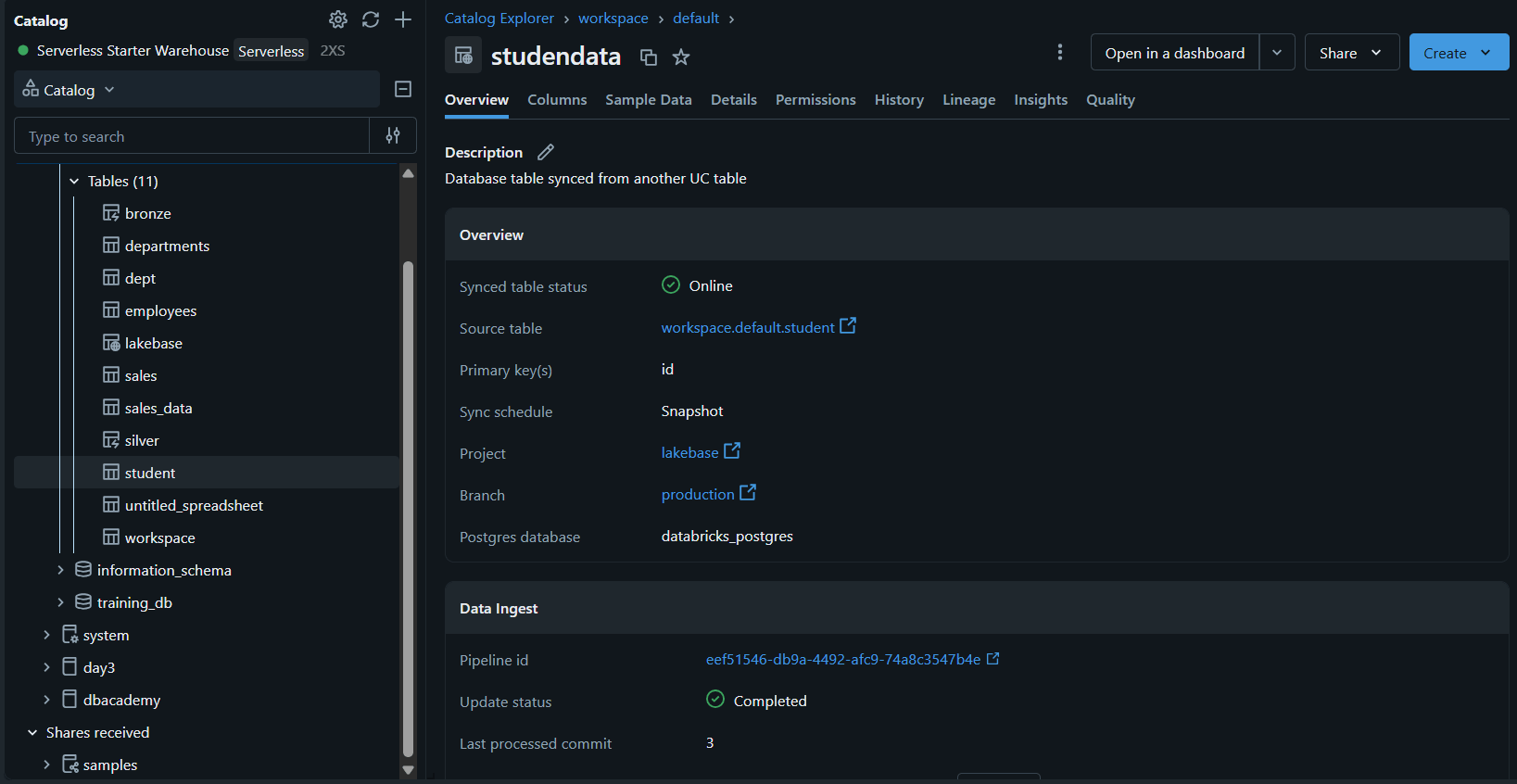Collapse the Tables (11) node
1517x784 pixels.
[74, 181]
